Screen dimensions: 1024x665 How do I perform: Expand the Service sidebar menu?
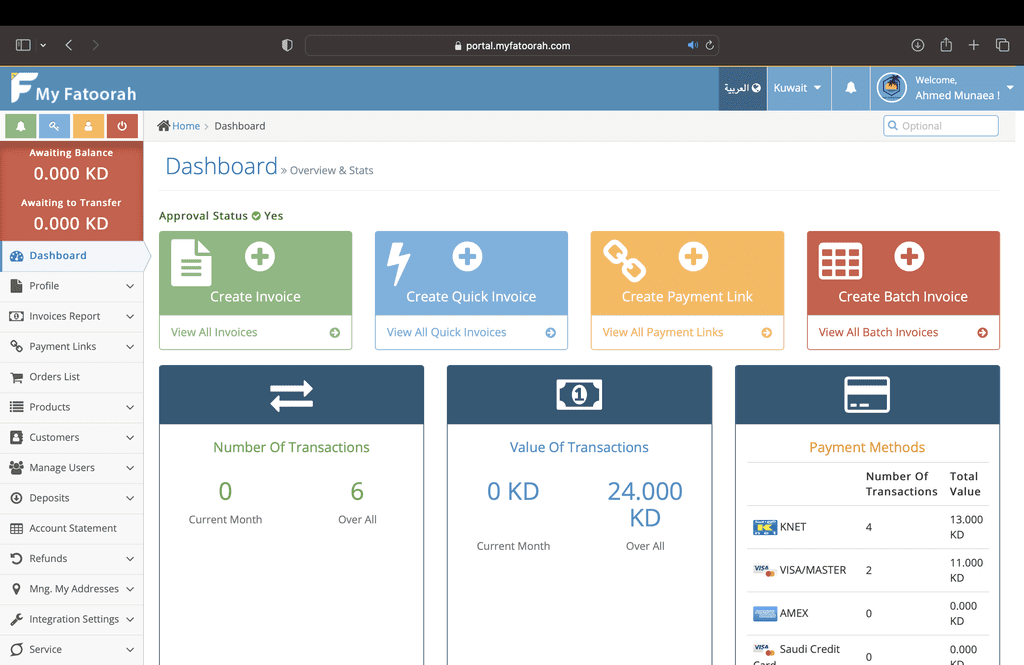pos(72,649)
